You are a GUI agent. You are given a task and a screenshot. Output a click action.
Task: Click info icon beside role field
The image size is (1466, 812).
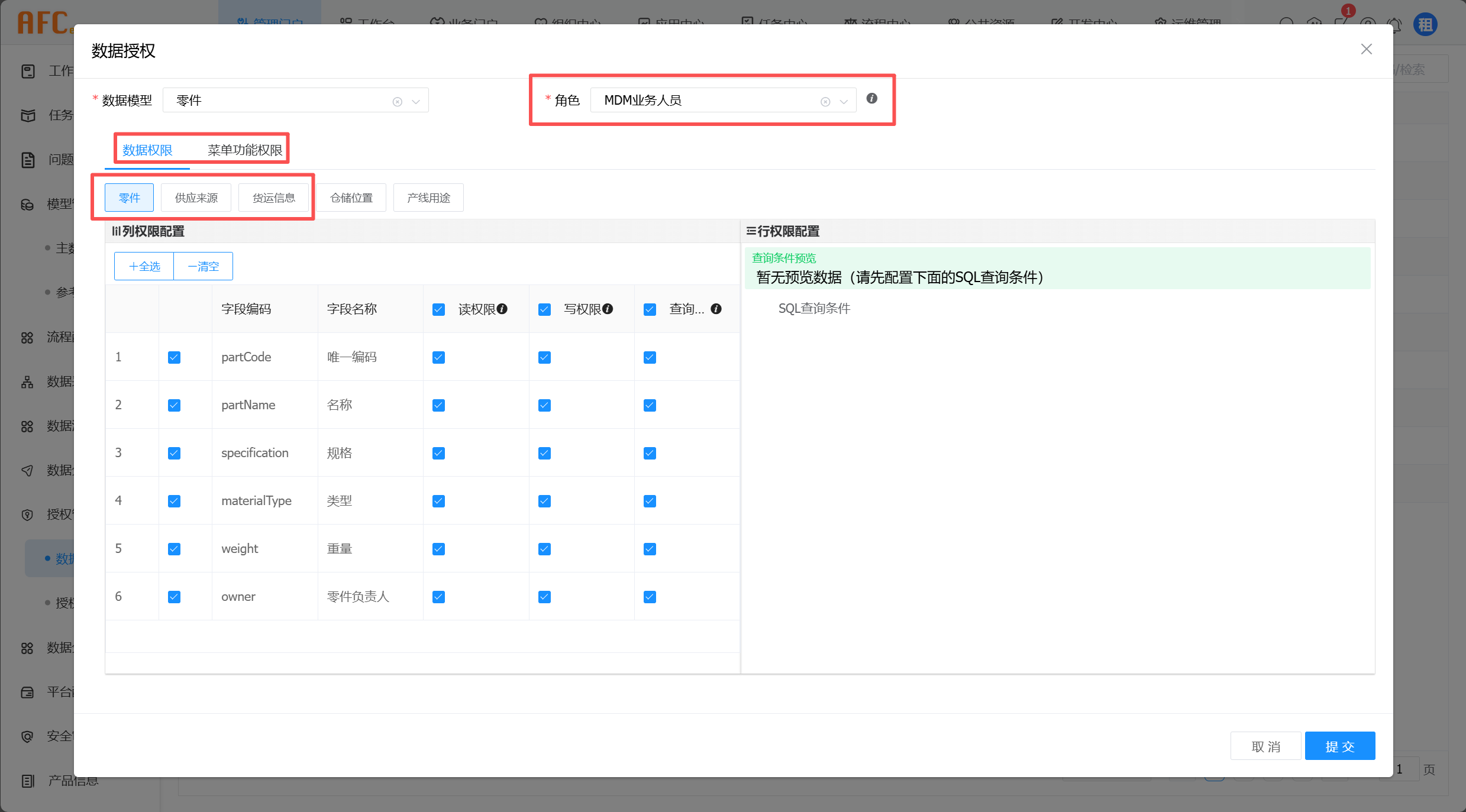871,99
